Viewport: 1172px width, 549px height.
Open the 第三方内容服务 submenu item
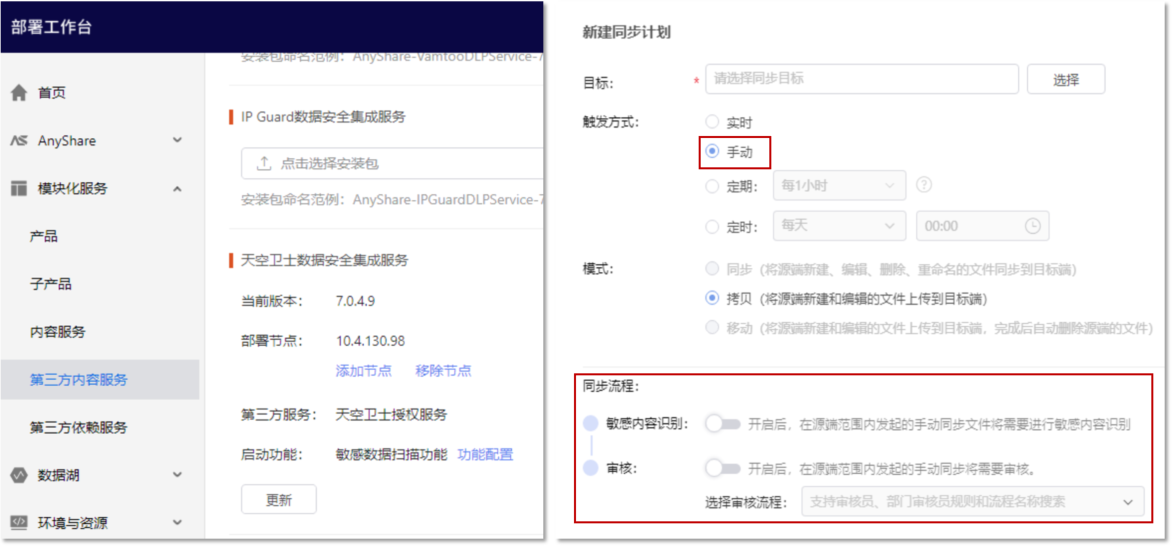point(99,380)
